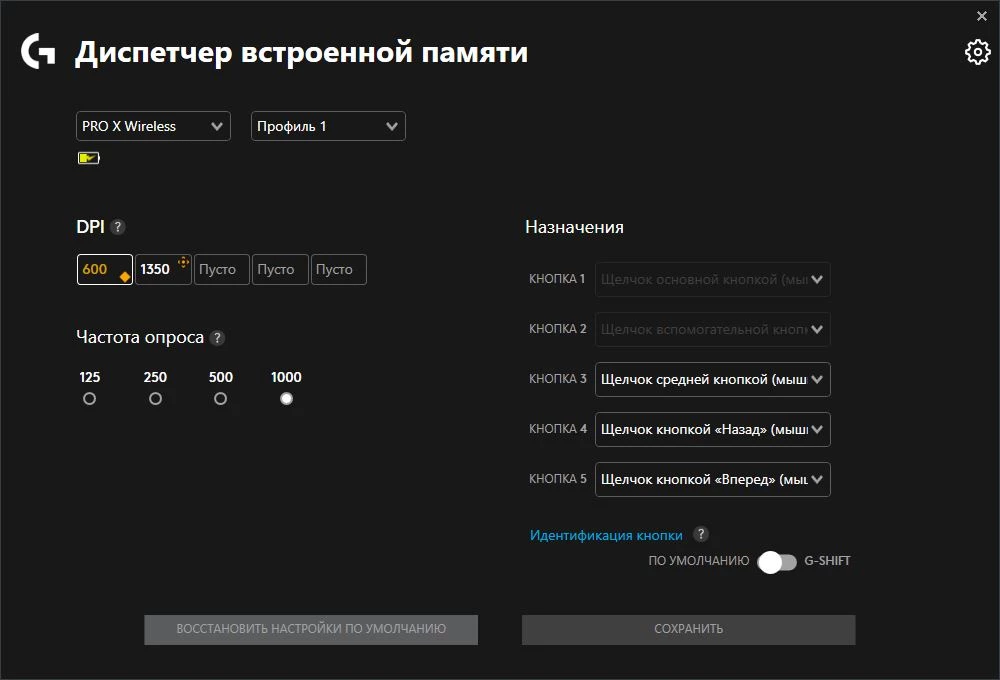Open the PRO X Wireless device dropdown
Screen dimensions: 1000x680
pyautogui.click(x=152, y=126)
